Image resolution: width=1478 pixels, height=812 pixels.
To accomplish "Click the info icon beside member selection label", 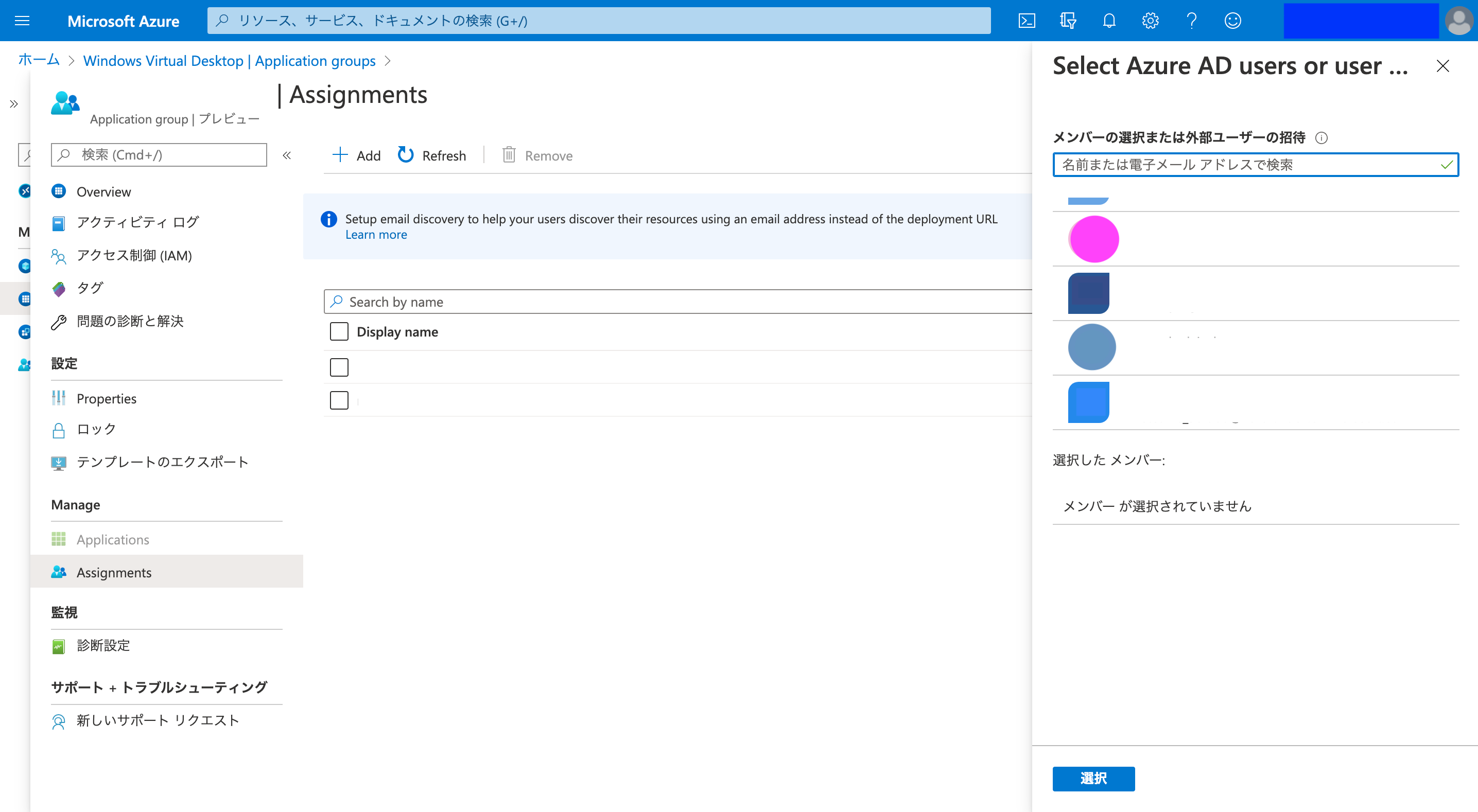I will click(1321, 137).
